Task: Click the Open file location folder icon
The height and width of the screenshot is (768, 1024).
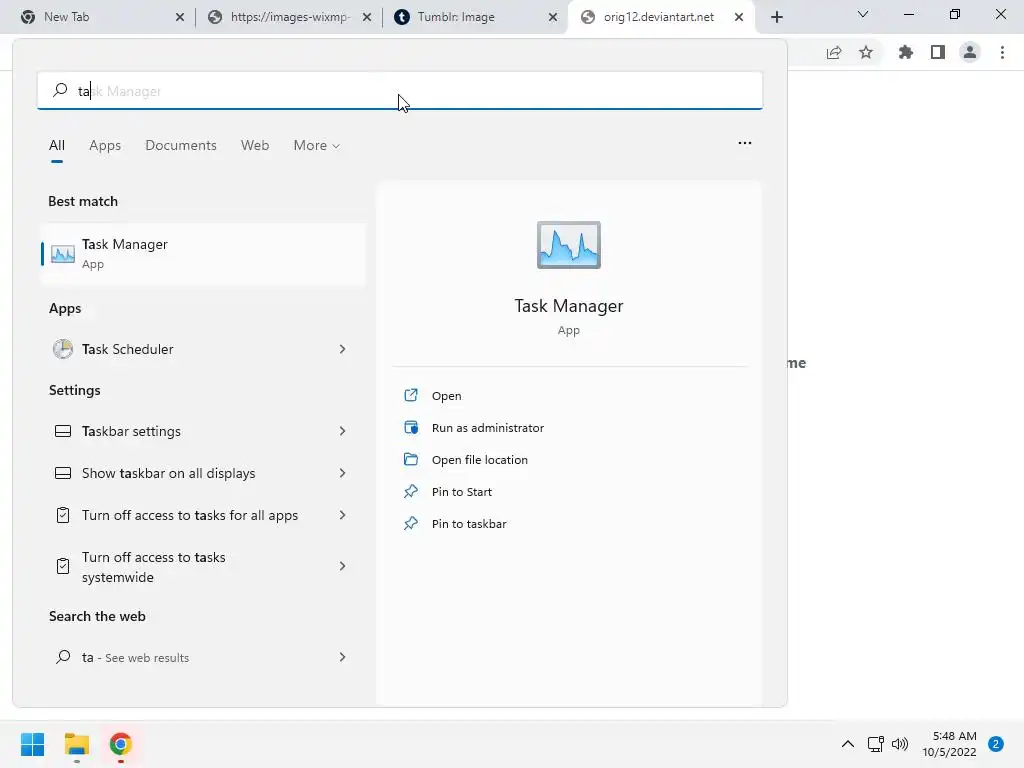Action: tap(411, 459)
